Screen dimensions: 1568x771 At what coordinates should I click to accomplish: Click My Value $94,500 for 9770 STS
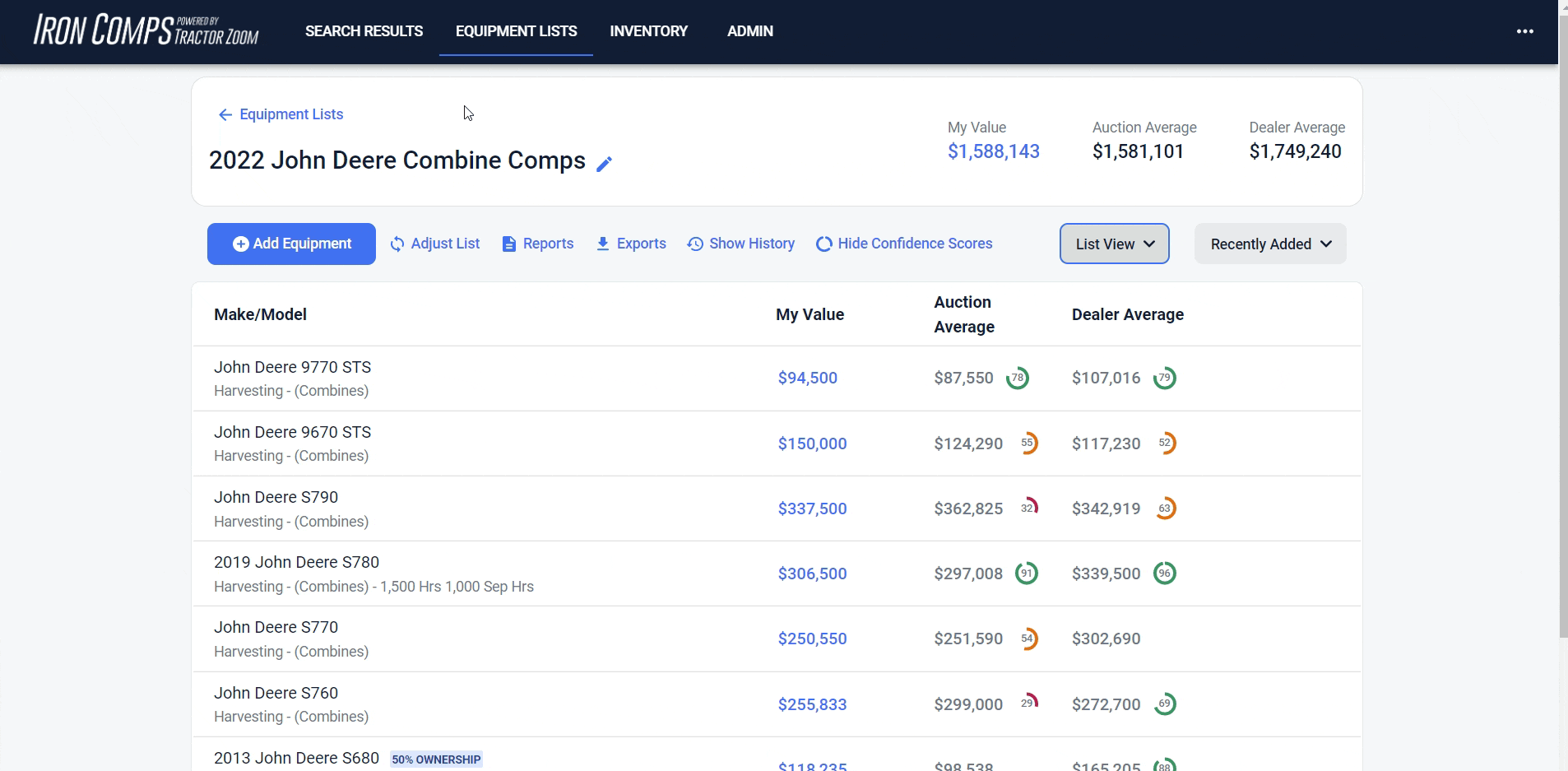click(808, 378)
